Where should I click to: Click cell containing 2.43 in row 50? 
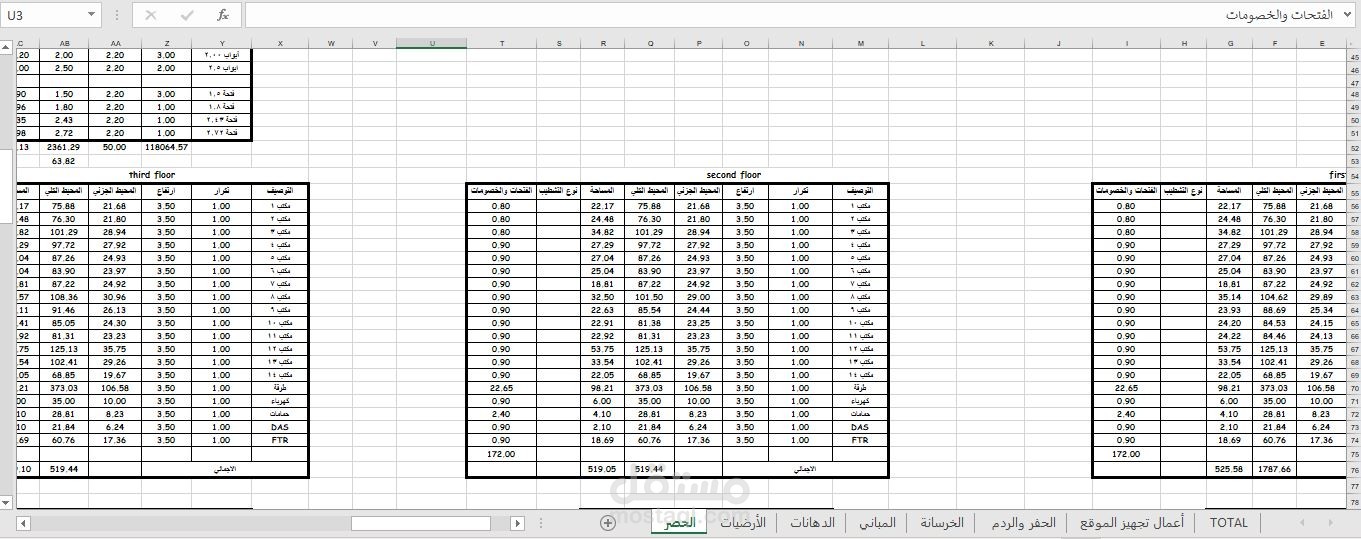[65, 119]
